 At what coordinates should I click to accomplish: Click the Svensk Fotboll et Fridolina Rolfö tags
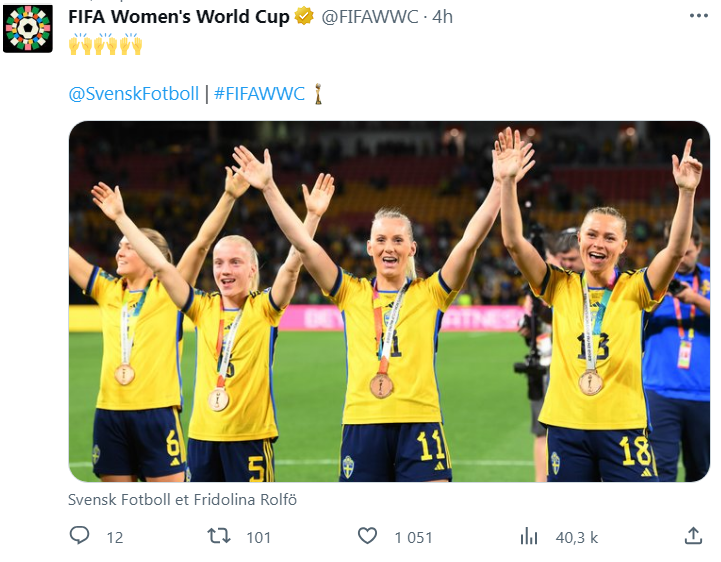pyautogui.click(x=185, y=499)
